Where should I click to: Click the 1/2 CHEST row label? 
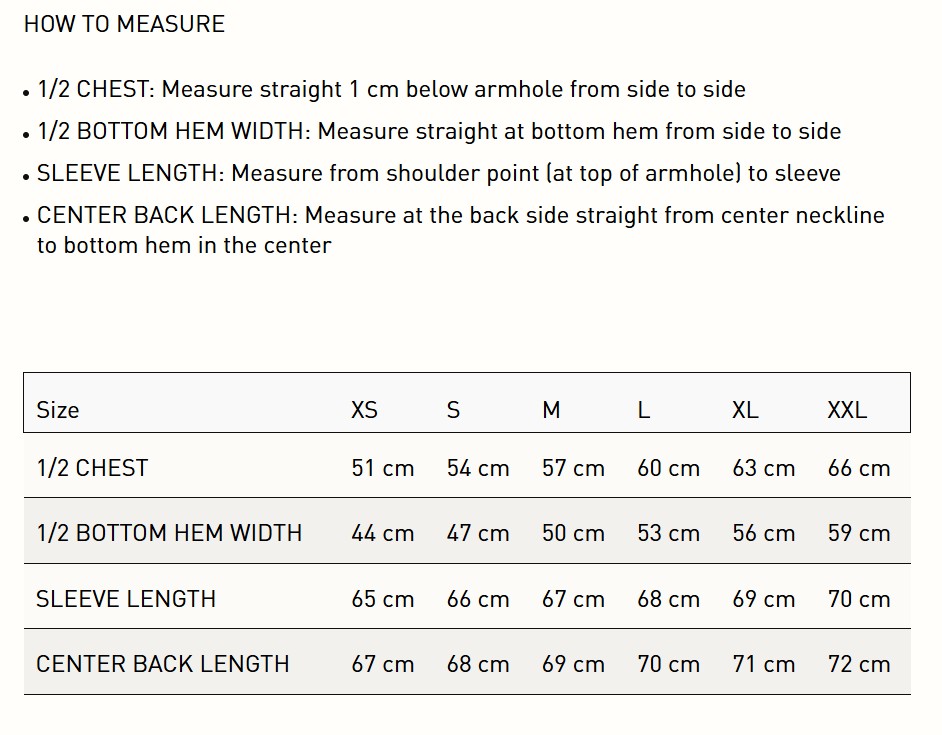[x=92, y=467]
